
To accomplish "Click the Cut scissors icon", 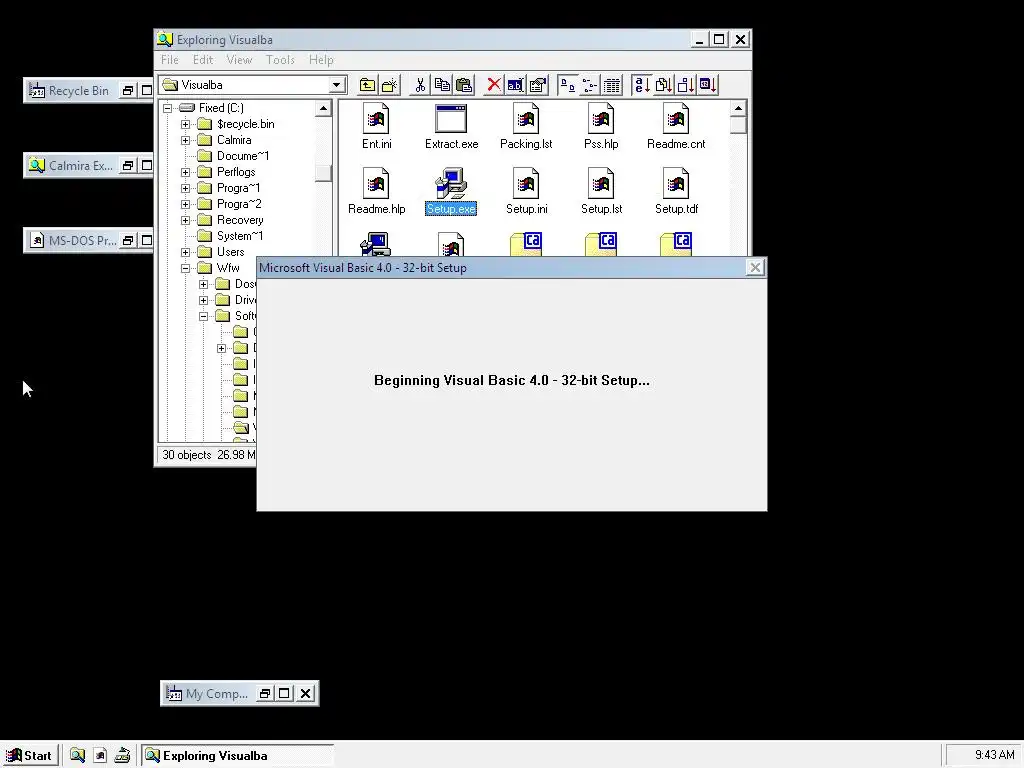I will 420,85.
